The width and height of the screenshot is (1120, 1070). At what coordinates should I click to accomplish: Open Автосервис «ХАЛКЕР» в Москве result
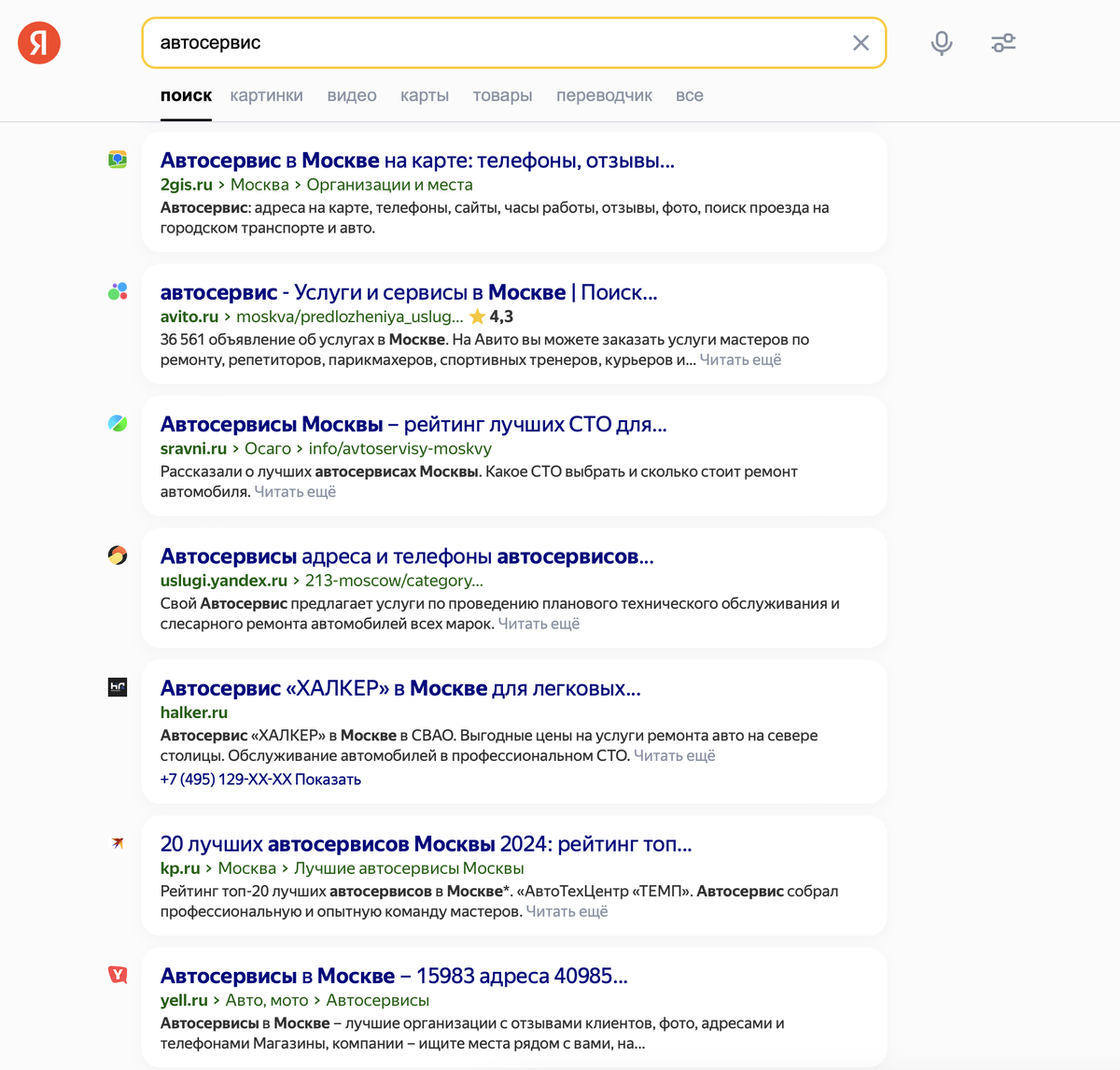[400, 688]
